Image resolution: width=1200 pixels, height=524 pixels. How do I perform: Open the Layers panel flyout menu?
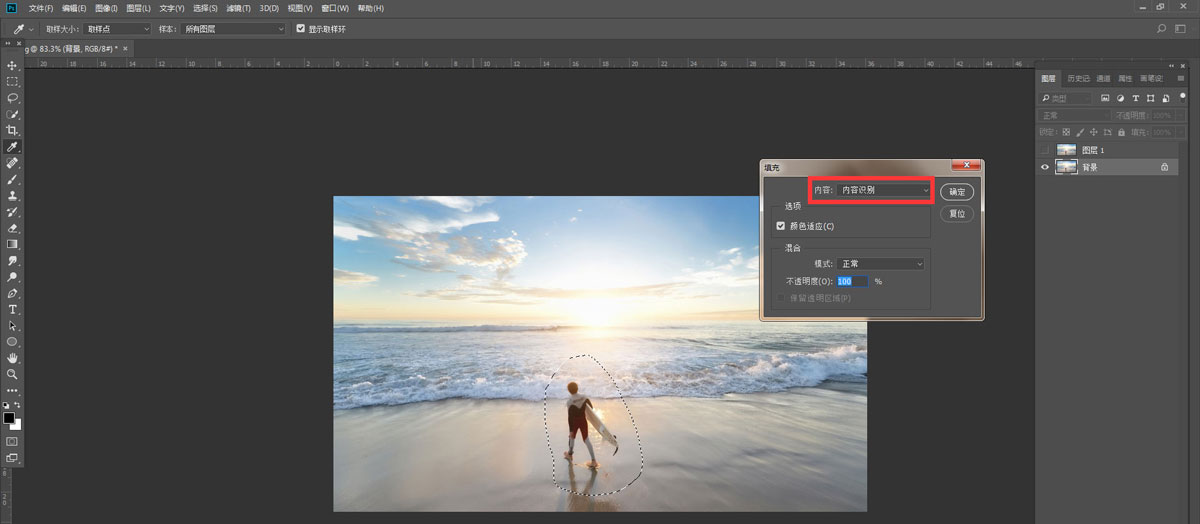[1181, 78]
